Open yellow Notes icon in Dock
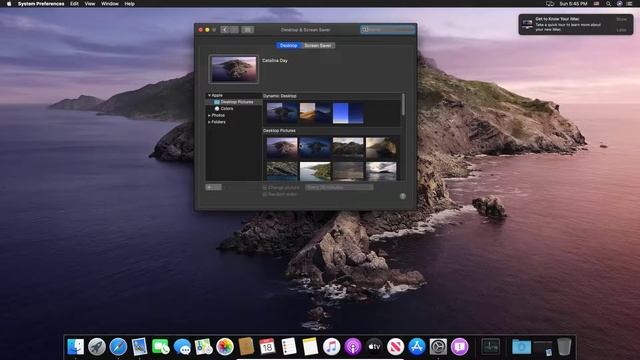The image size is (640, 360). coord(310,347)
